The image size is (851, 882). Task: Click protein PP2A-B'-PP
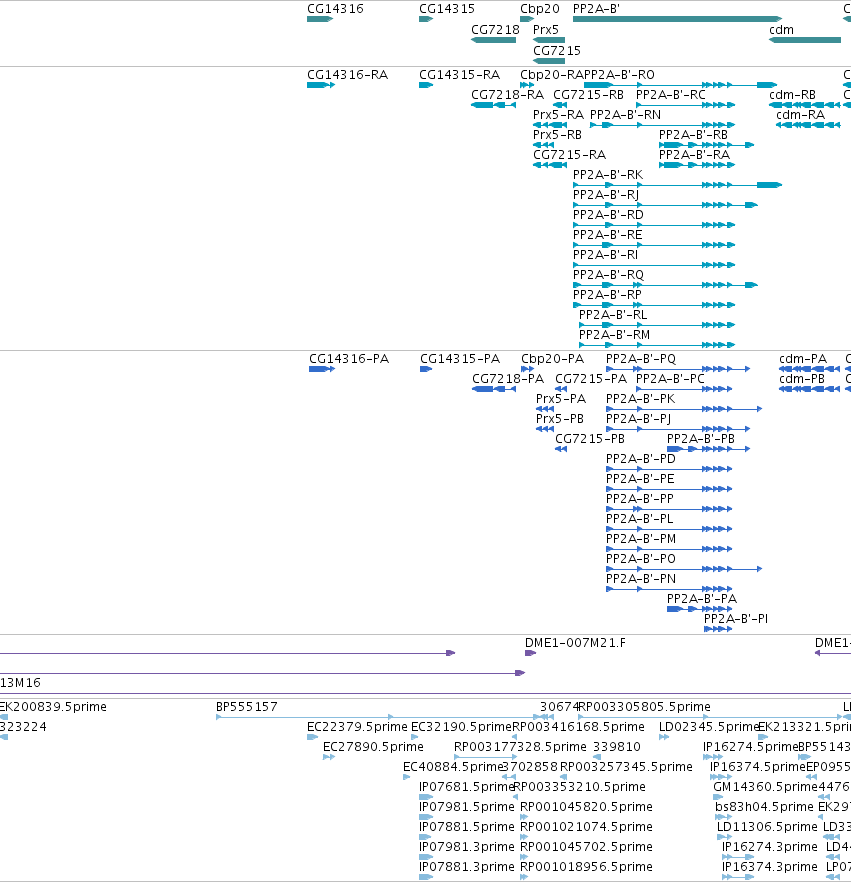[x=669, y=509]
